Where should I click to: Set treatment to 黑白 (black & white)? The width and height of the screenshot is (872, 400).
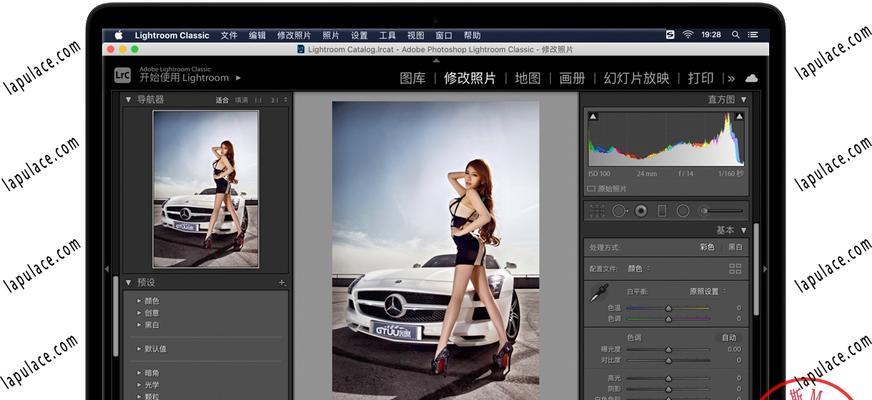[x=735, y=247]
